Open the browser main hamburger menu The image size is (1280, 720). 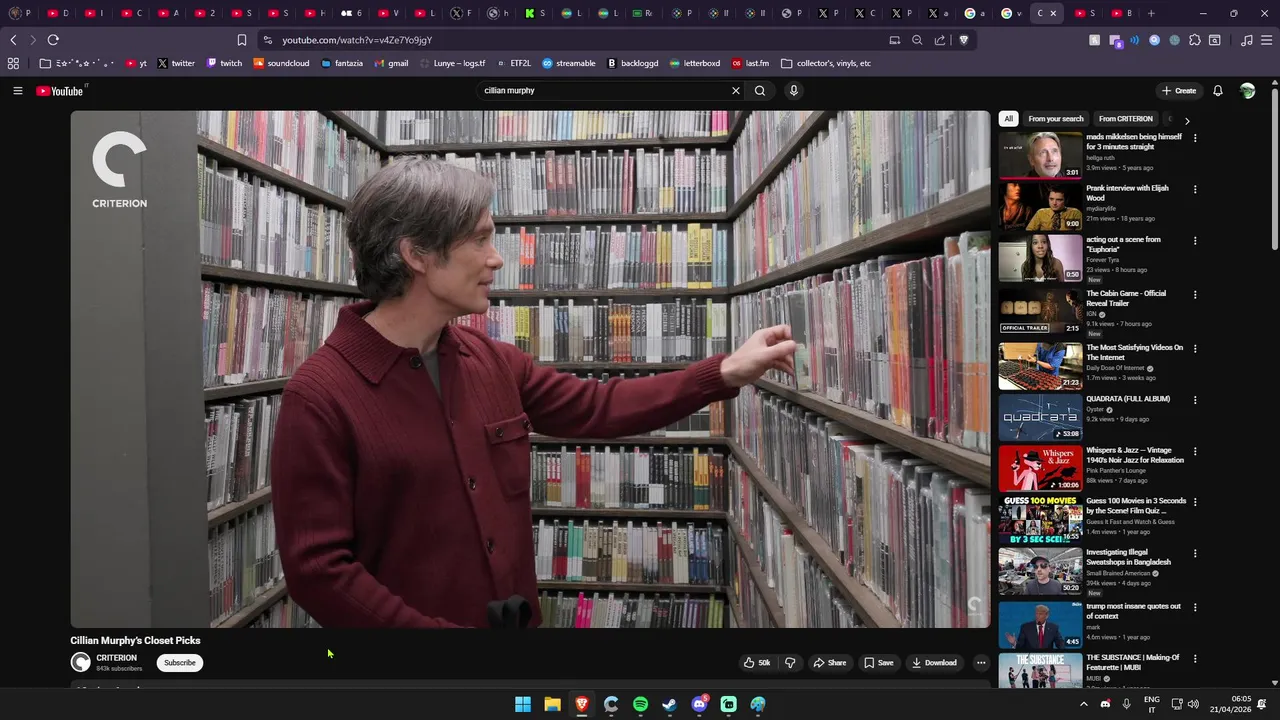pyautogui.click(x=1266, y=40)
